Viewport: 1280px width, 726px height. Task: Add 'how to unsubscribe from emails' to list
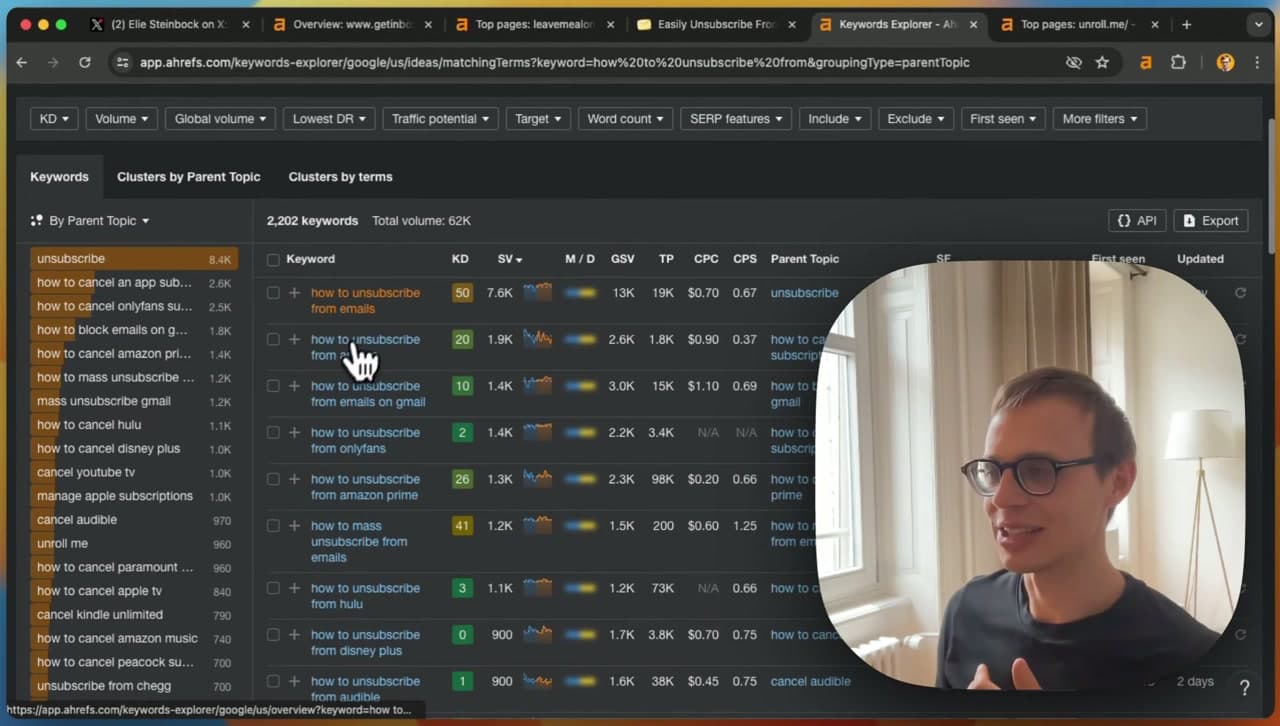point(294,293)
